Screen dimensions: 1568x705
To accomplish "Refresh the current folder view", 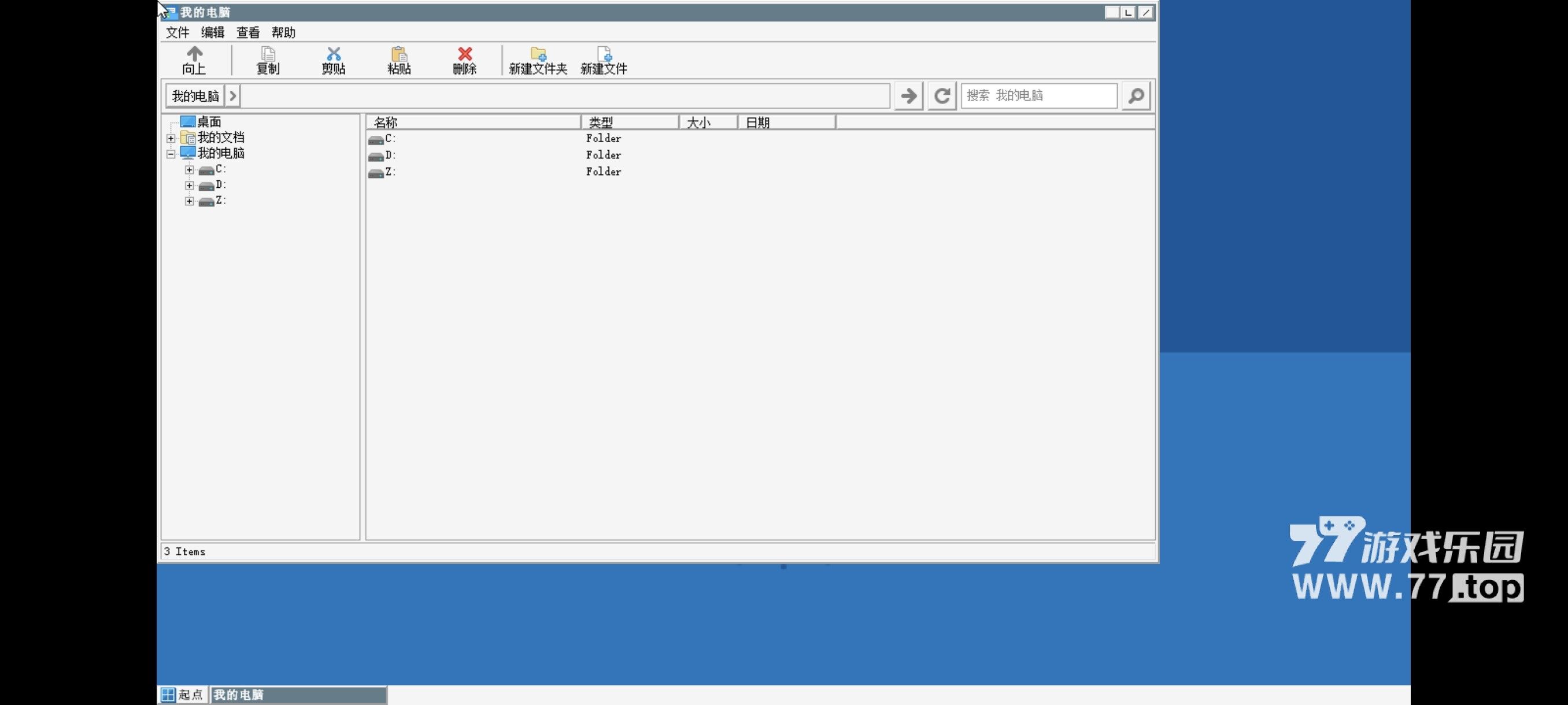I will click(x=942, y=95).
